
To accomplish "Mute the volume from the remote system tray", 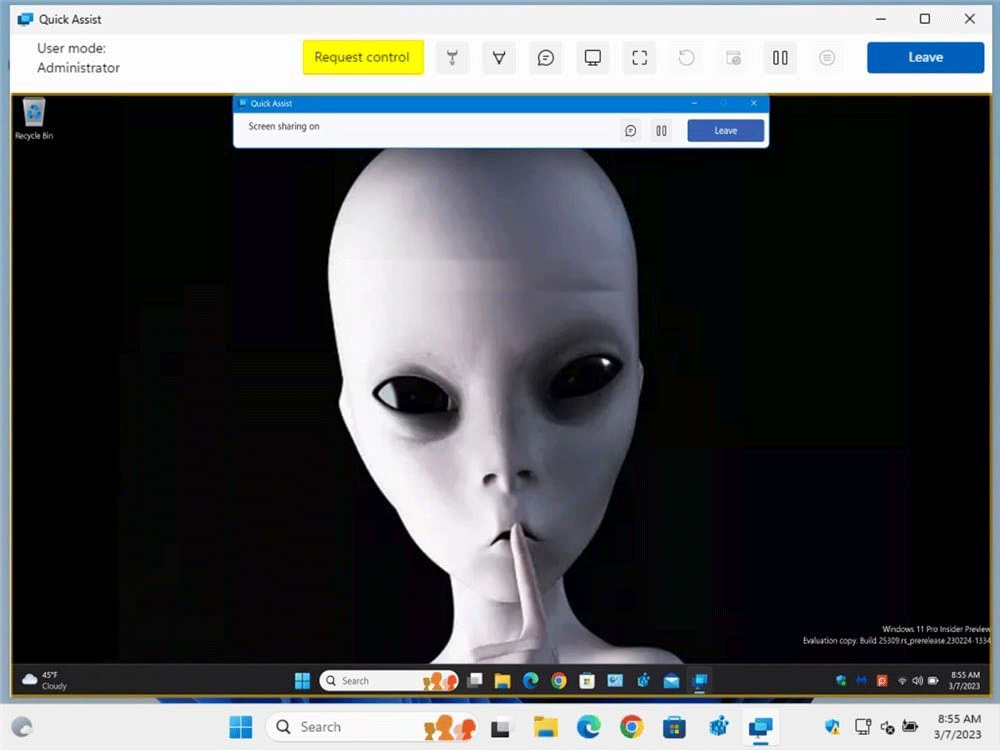I will pos(917,681).
